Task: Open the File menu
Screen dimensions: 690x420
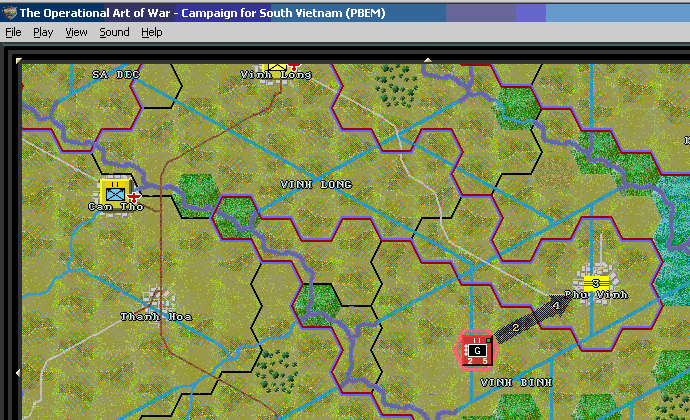Action: [x=13, y=33]
